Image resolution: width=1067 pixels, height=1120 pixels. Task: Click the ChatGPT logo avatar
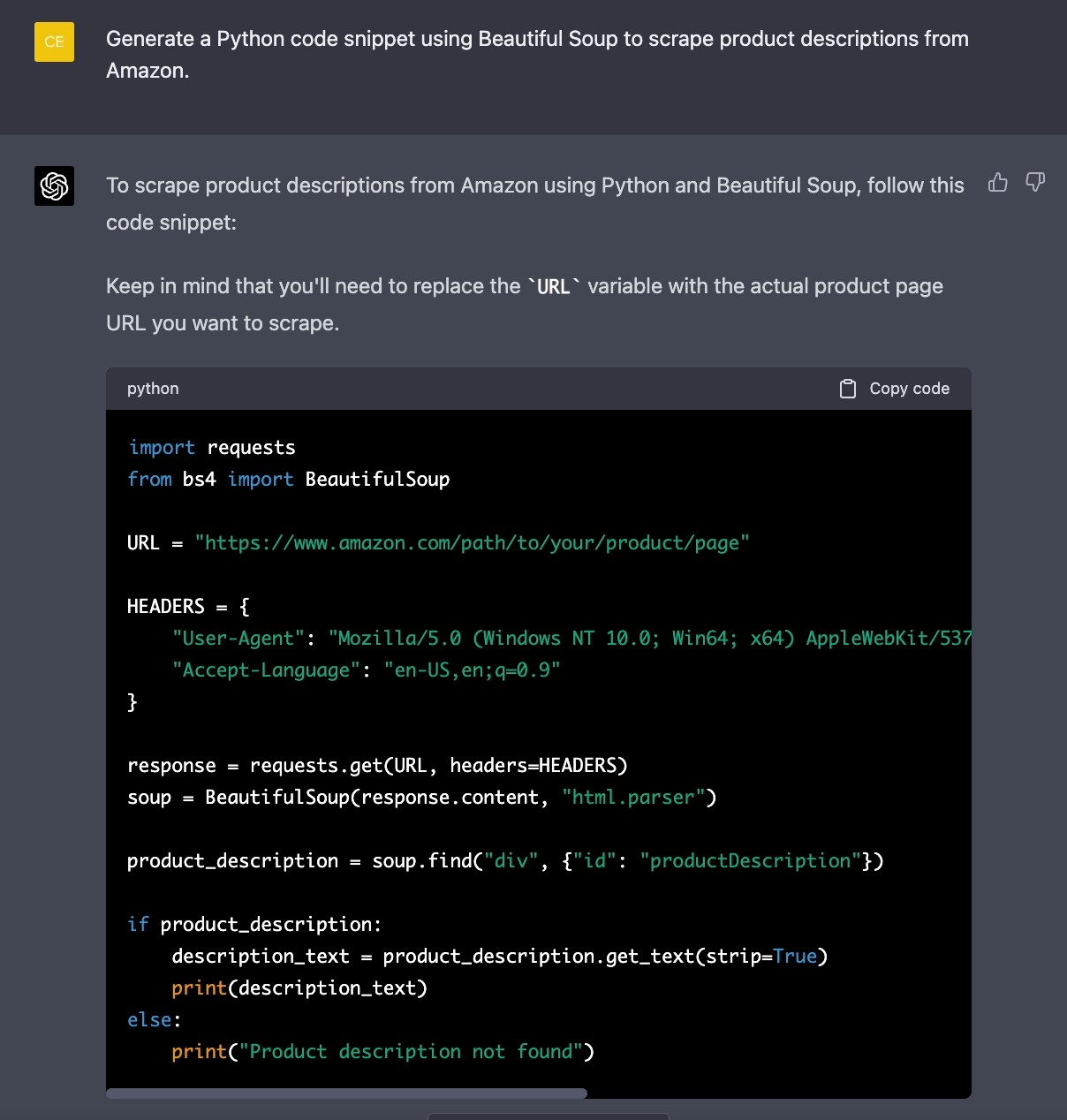coord(54,185)
